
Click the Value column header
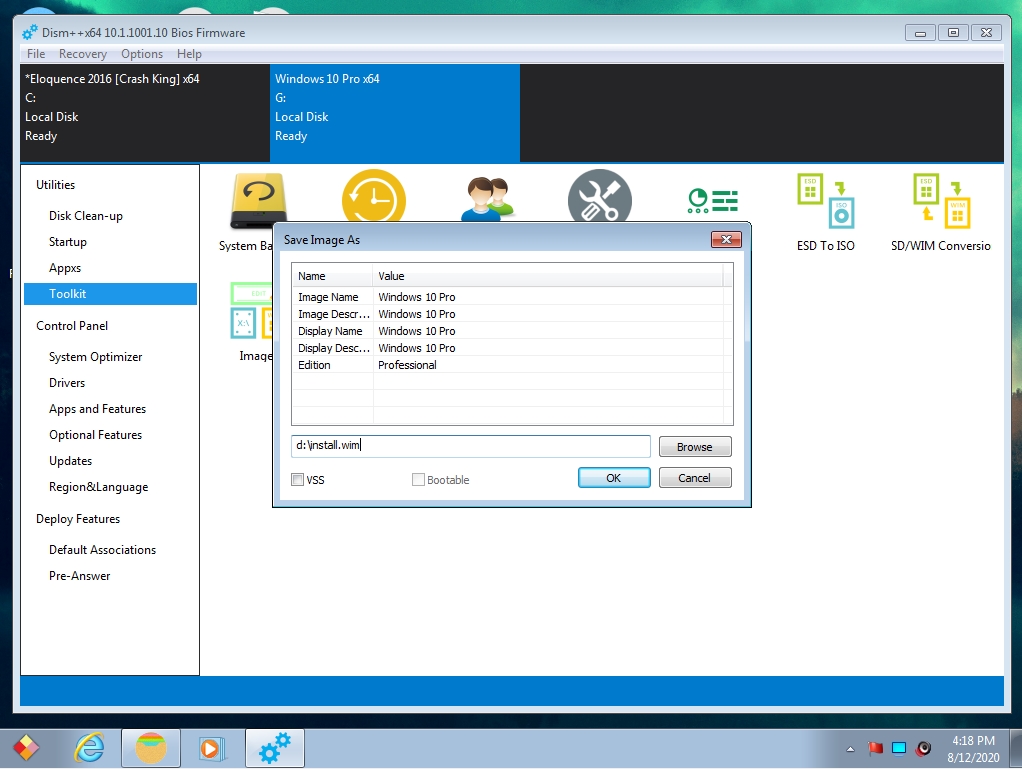(548, 276)
